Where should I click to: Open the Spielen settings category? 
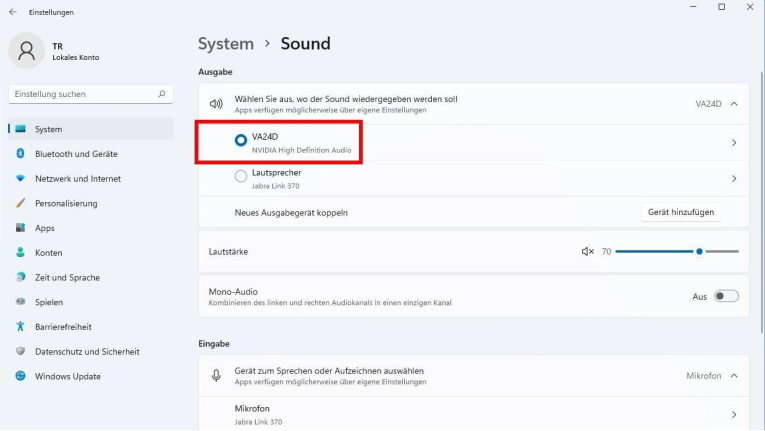coord(91,302)
